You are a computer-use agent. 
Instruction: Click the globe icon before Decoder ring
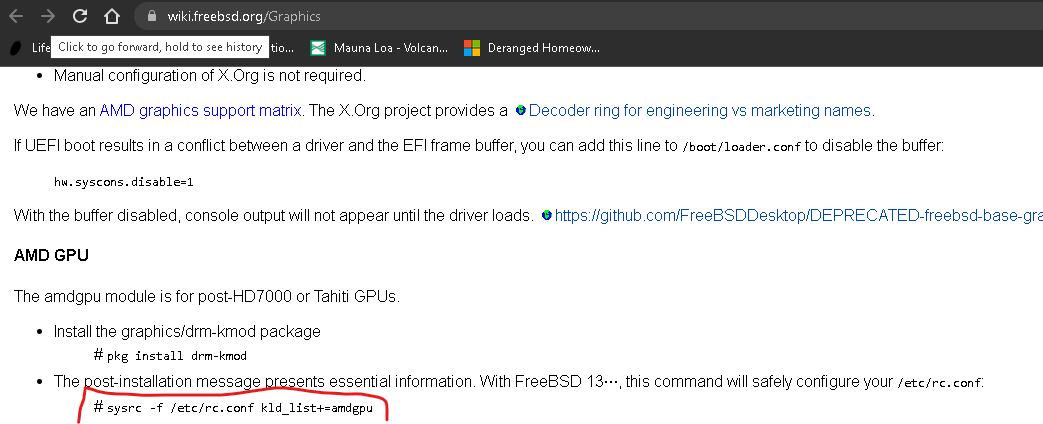coord(521,110)
